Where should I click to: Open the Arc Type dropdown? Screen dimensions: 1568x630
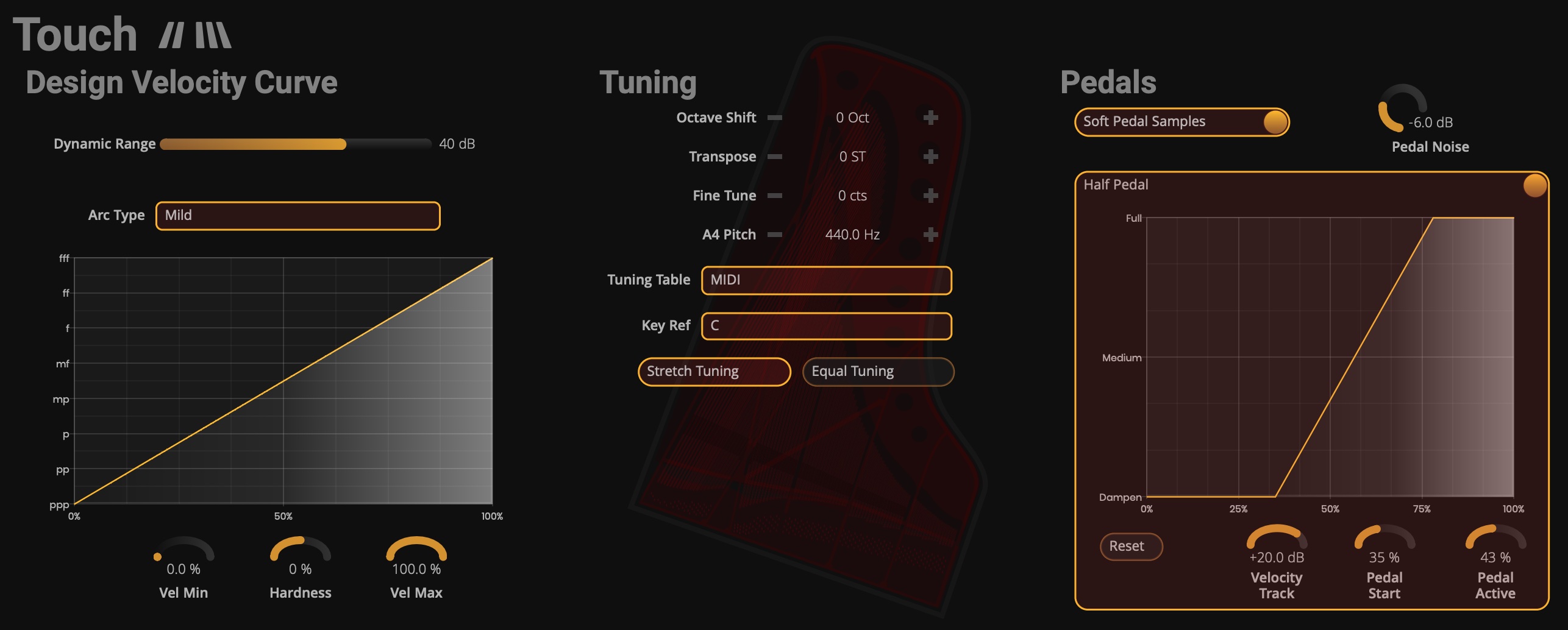pyautogui.click(x=298, y=216)
